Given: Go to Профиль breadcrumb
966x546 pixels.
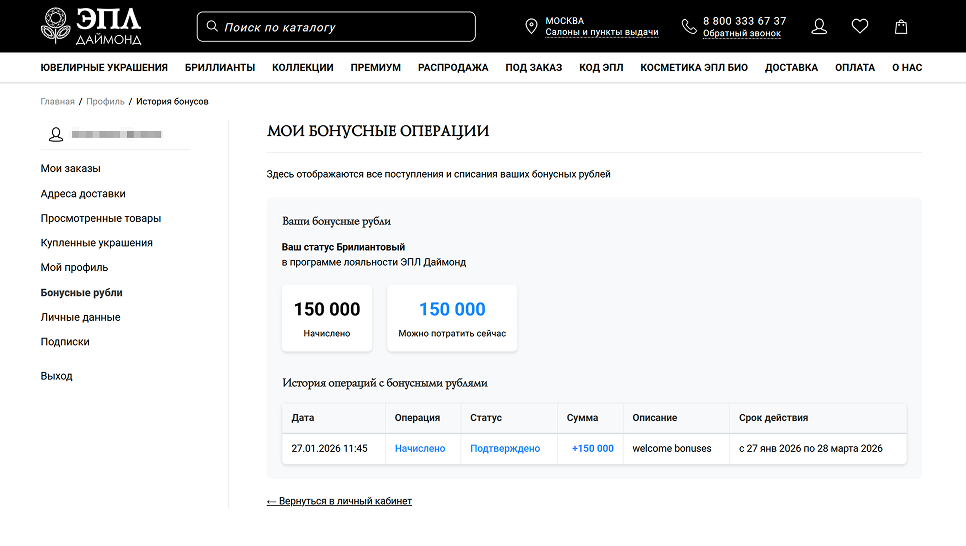Looking at the screenshot, I should tap(105, 102).
